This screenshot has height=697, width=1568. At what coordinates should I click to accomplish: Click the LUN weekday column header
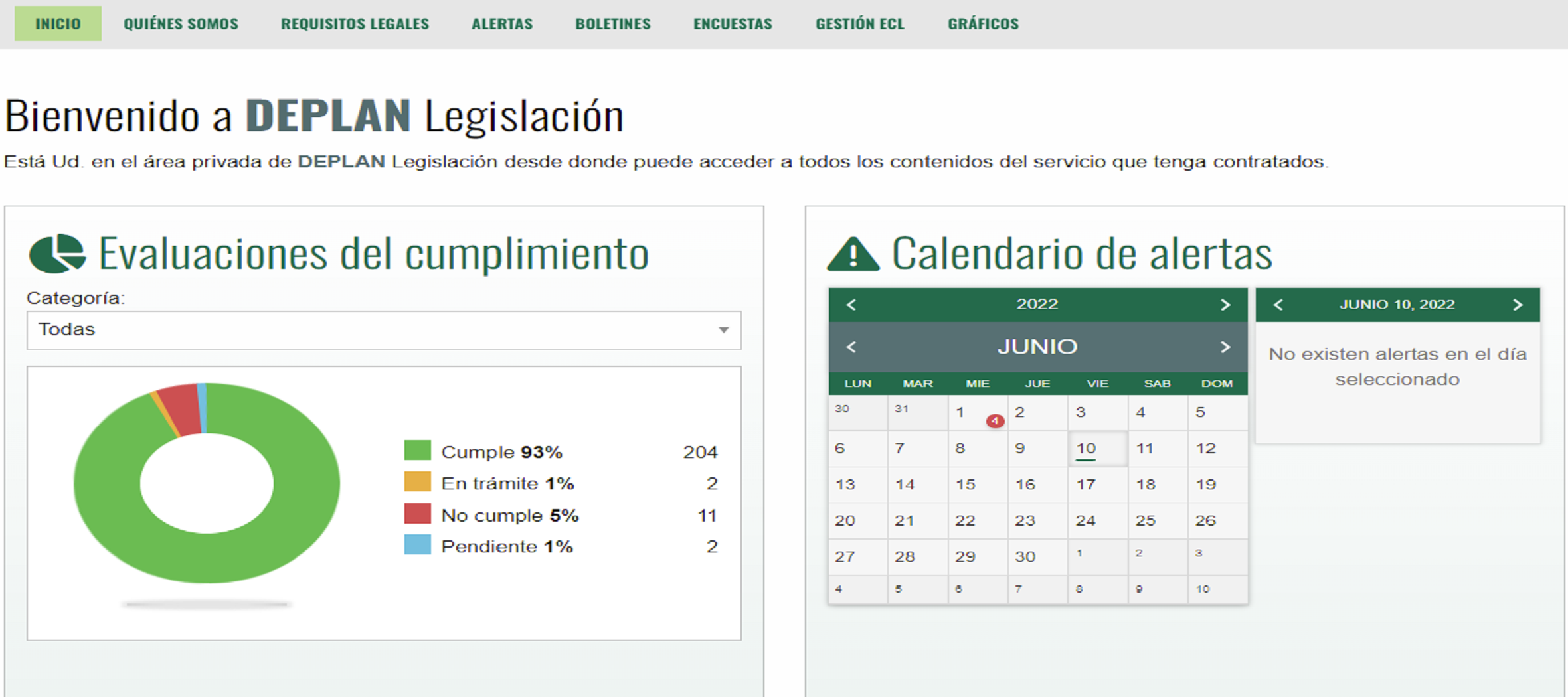pos(858,384)
